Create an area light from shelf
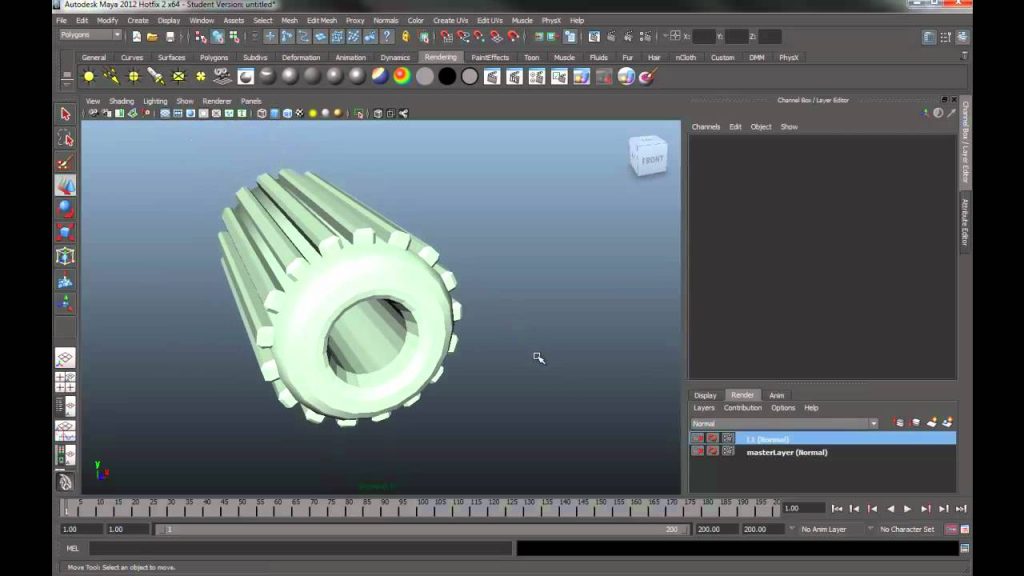Viewport: 1024px width, 576px height. point(178,76)
